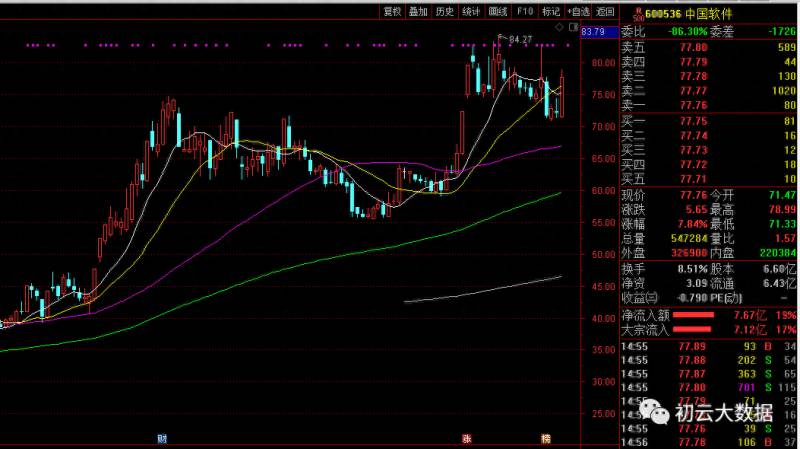Click the 股本 value 6.60亿

[780, 269]
